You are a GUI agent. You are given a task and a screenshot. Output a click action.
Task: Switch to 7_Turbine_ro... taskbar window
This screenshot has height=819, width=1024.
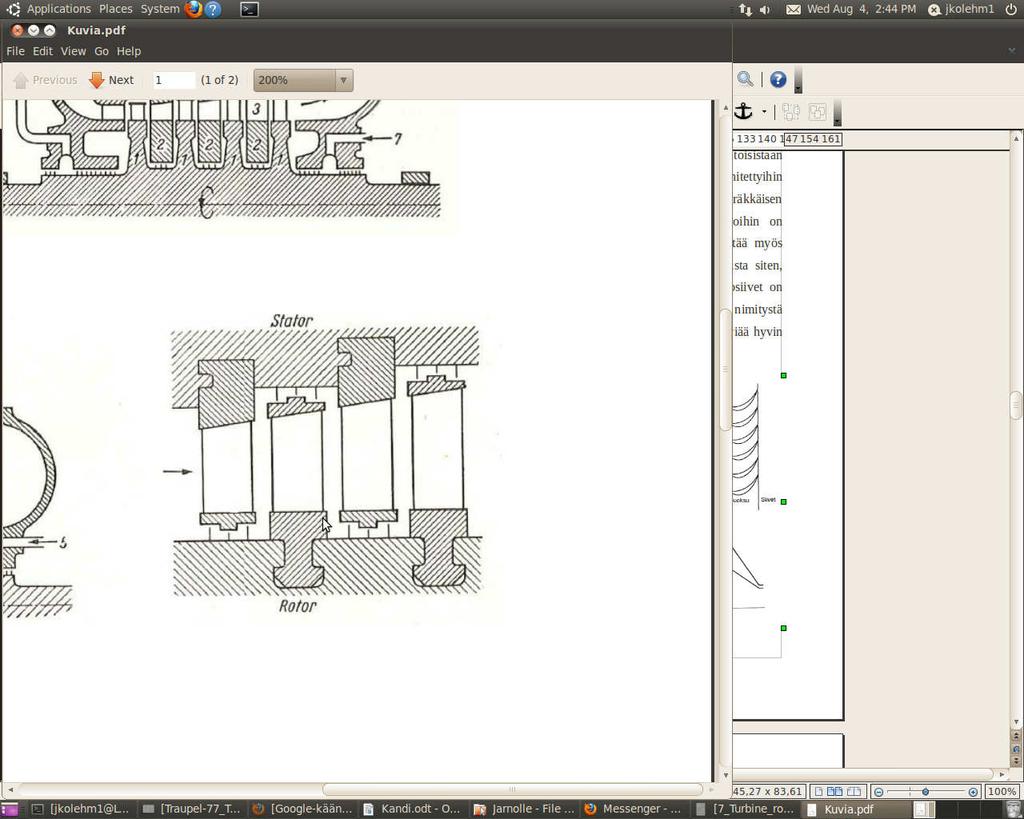tap(744, 809)
